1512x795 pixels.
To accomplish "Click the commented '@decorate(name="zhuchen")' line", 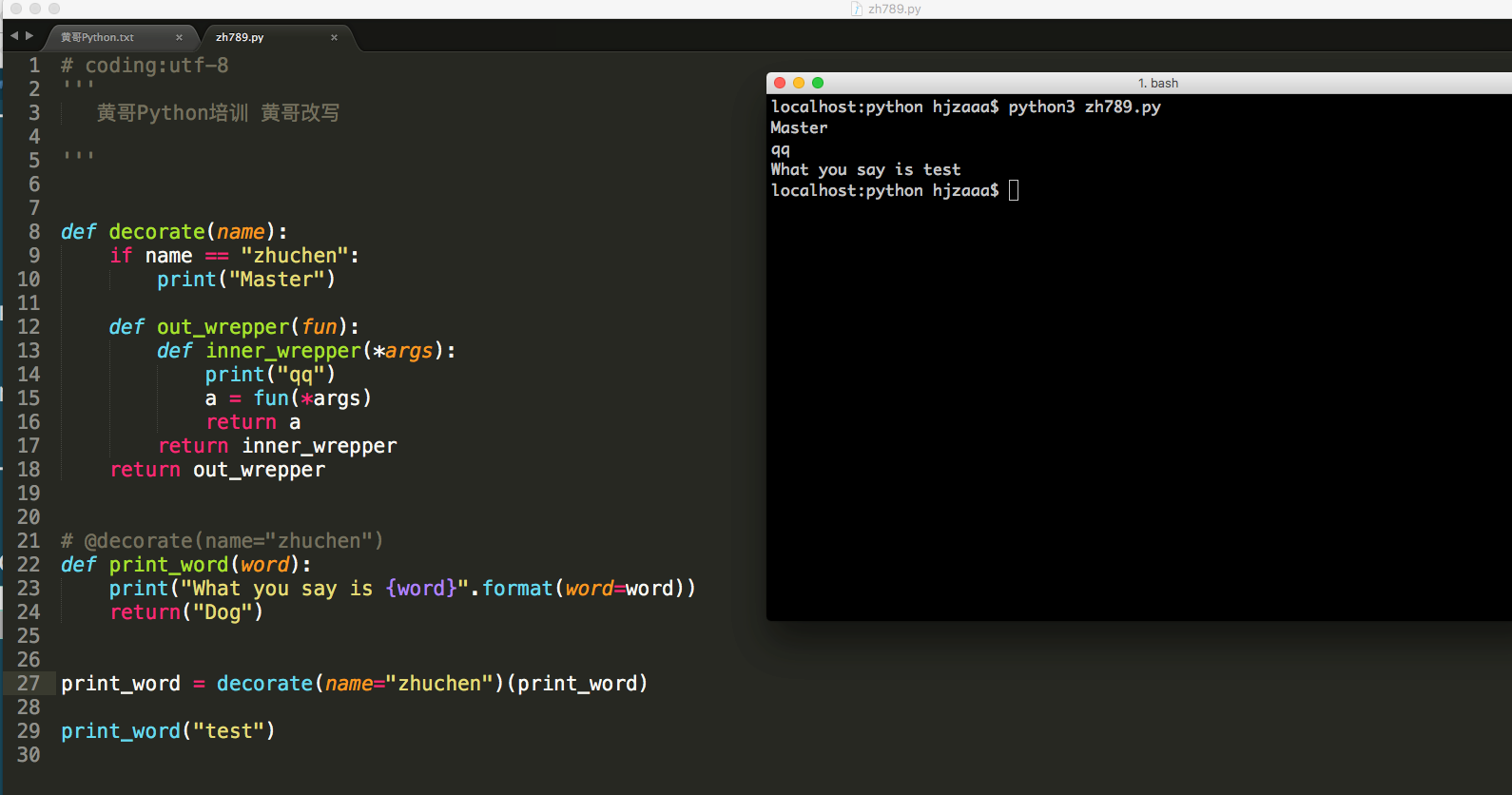I will coord(223,541).
